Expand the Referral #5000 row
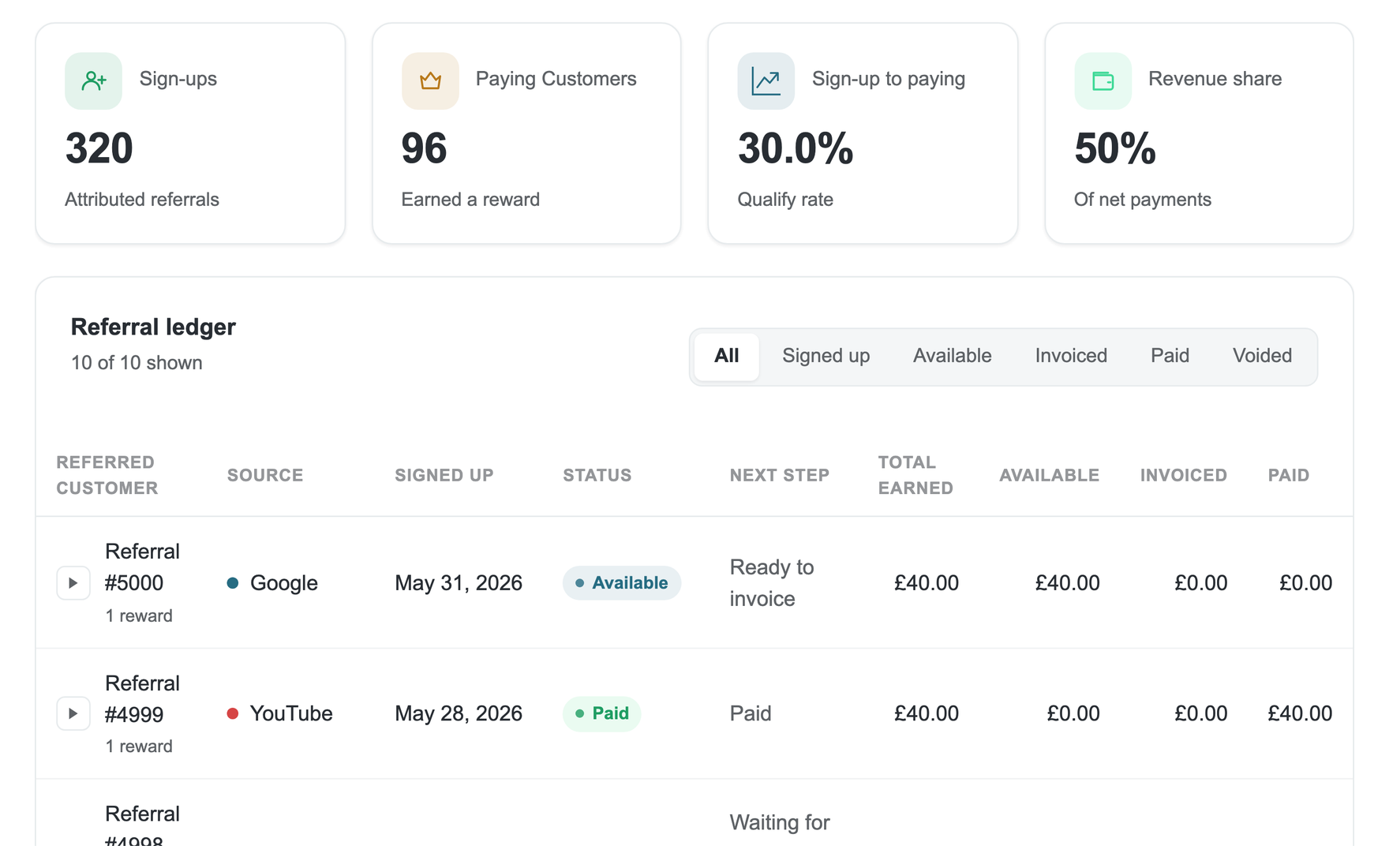Image resolution: width=1389 pixels, height=868 pixels. (73, 583)
